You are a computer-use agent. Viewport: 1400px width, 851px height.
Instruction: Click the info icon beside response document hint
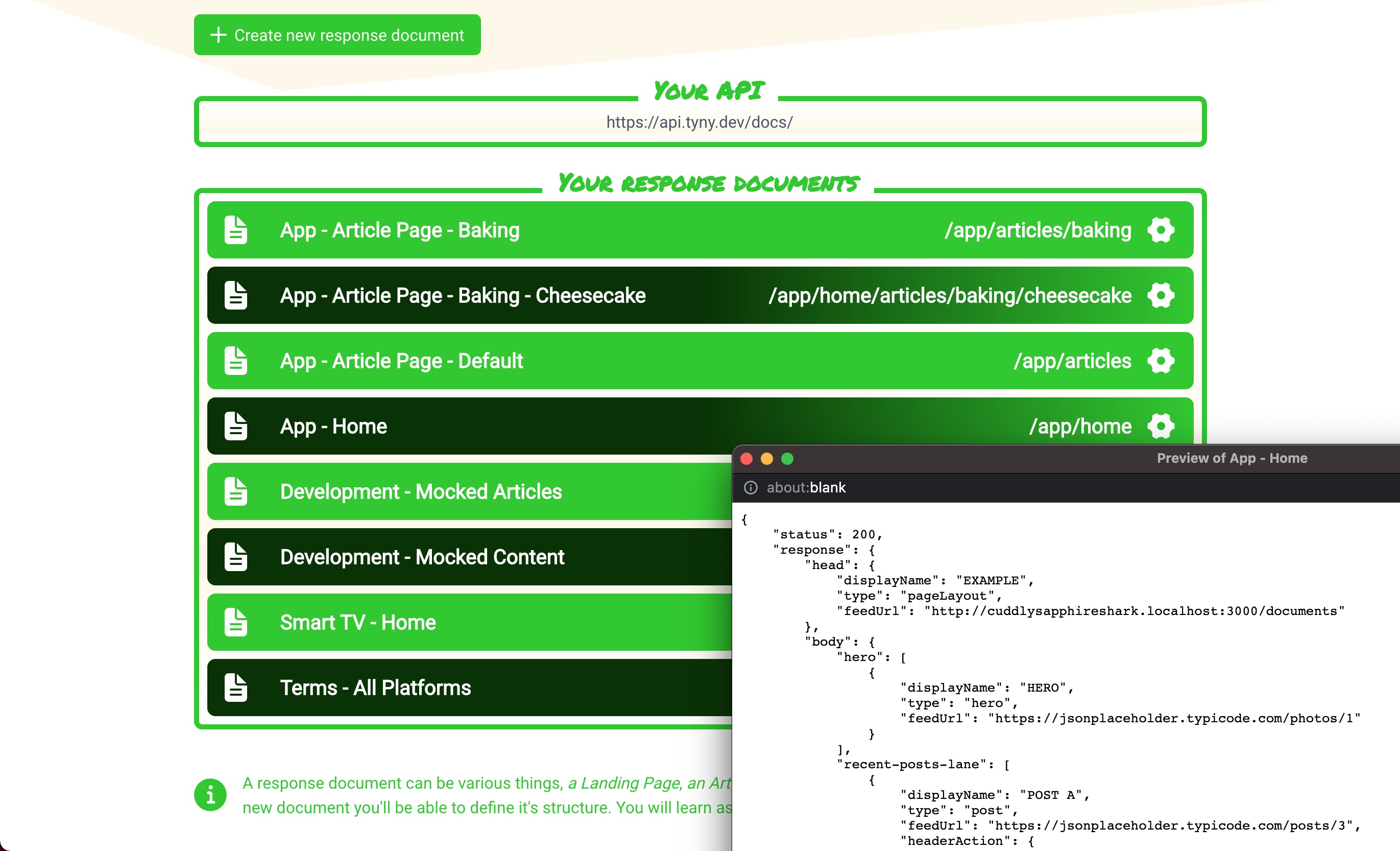tap(210, 795)
